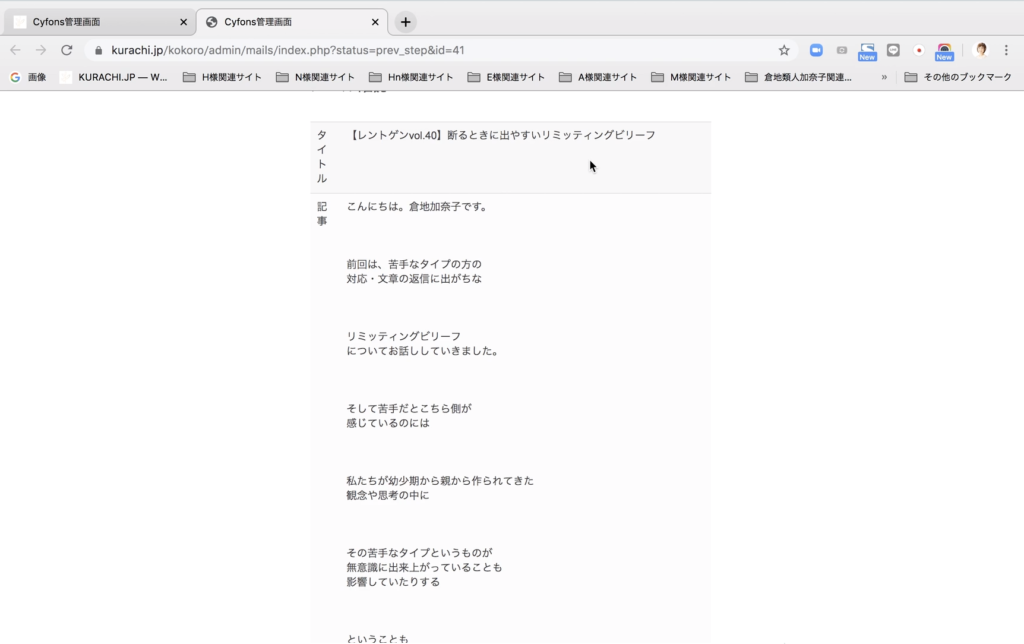
Task: Go back to the previous page
Action: pos(16,50)
